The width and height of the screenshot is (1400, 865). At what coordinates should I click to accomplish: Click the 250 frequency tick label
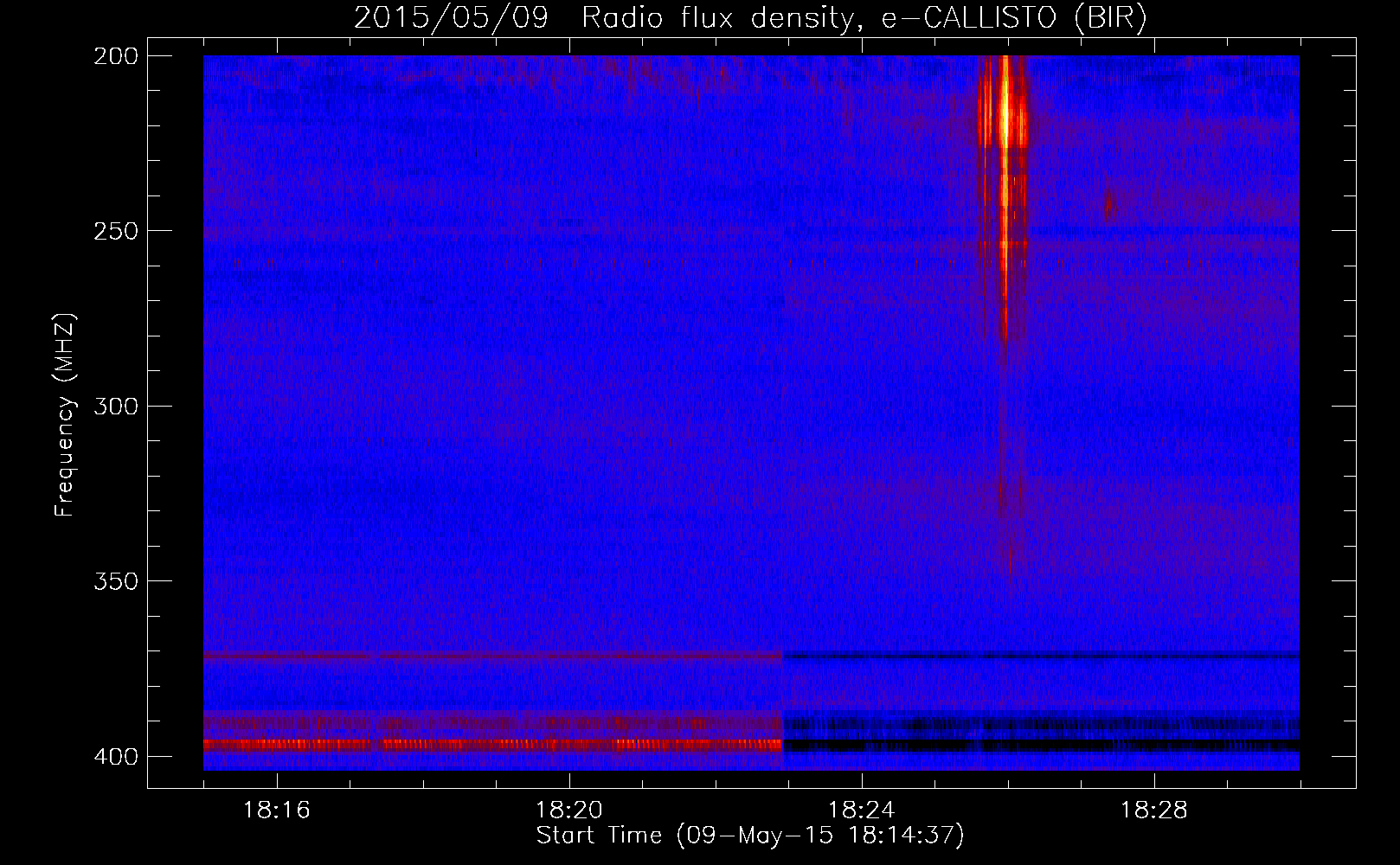click(116, 231)
